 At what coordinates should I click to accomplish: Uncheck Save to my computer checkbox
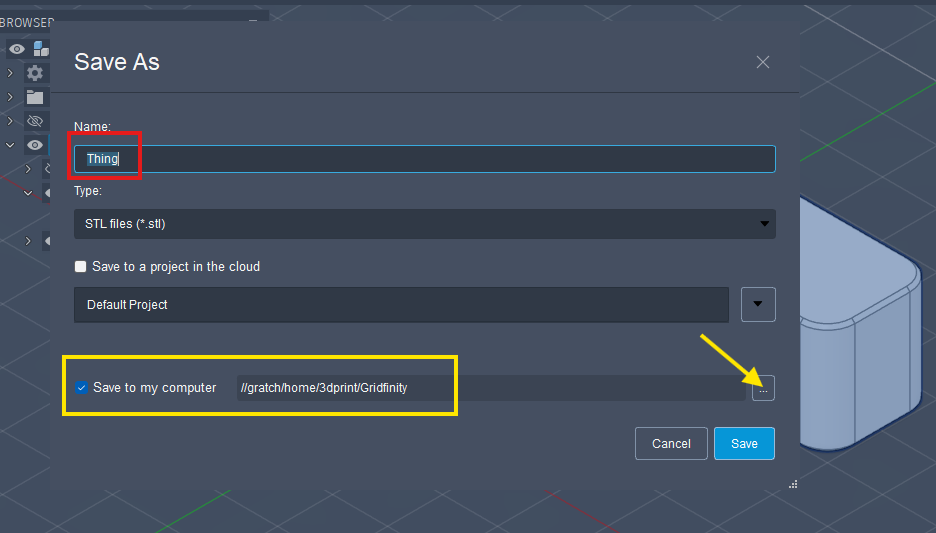(x=81, y=388)
